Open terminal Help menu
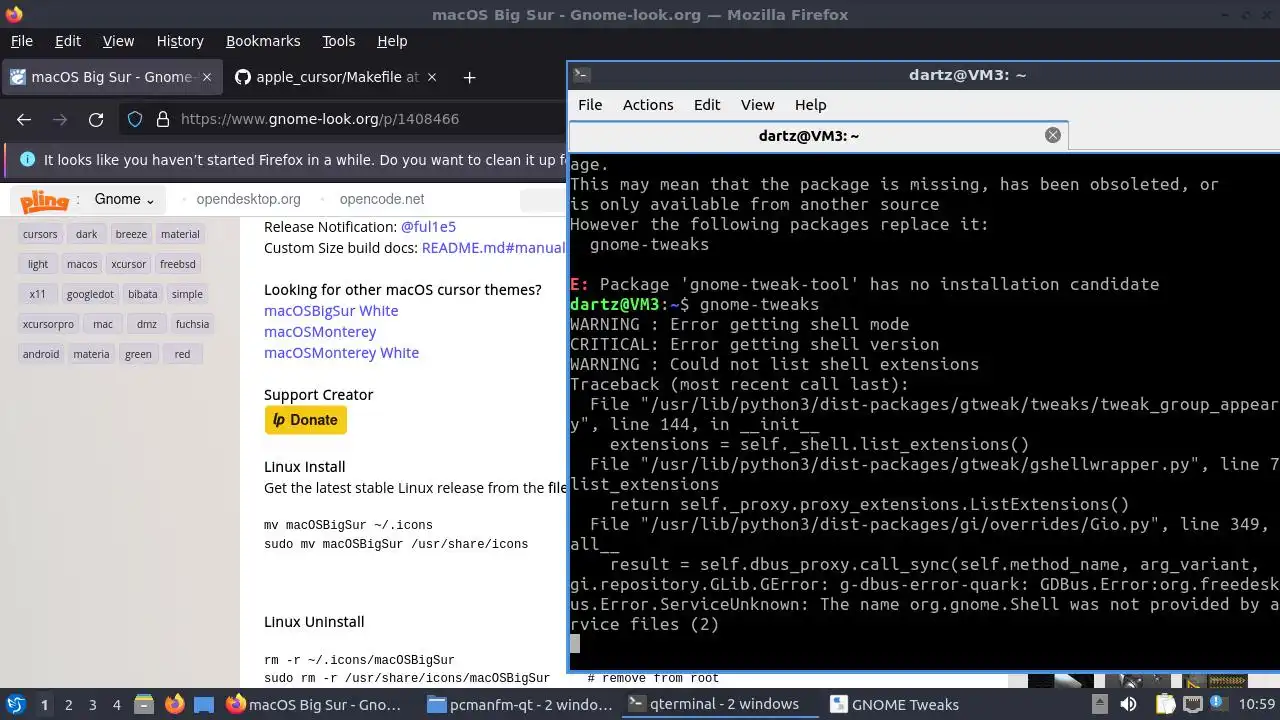The width and height of the screenshot is (1280, 720). click(810, 105)
